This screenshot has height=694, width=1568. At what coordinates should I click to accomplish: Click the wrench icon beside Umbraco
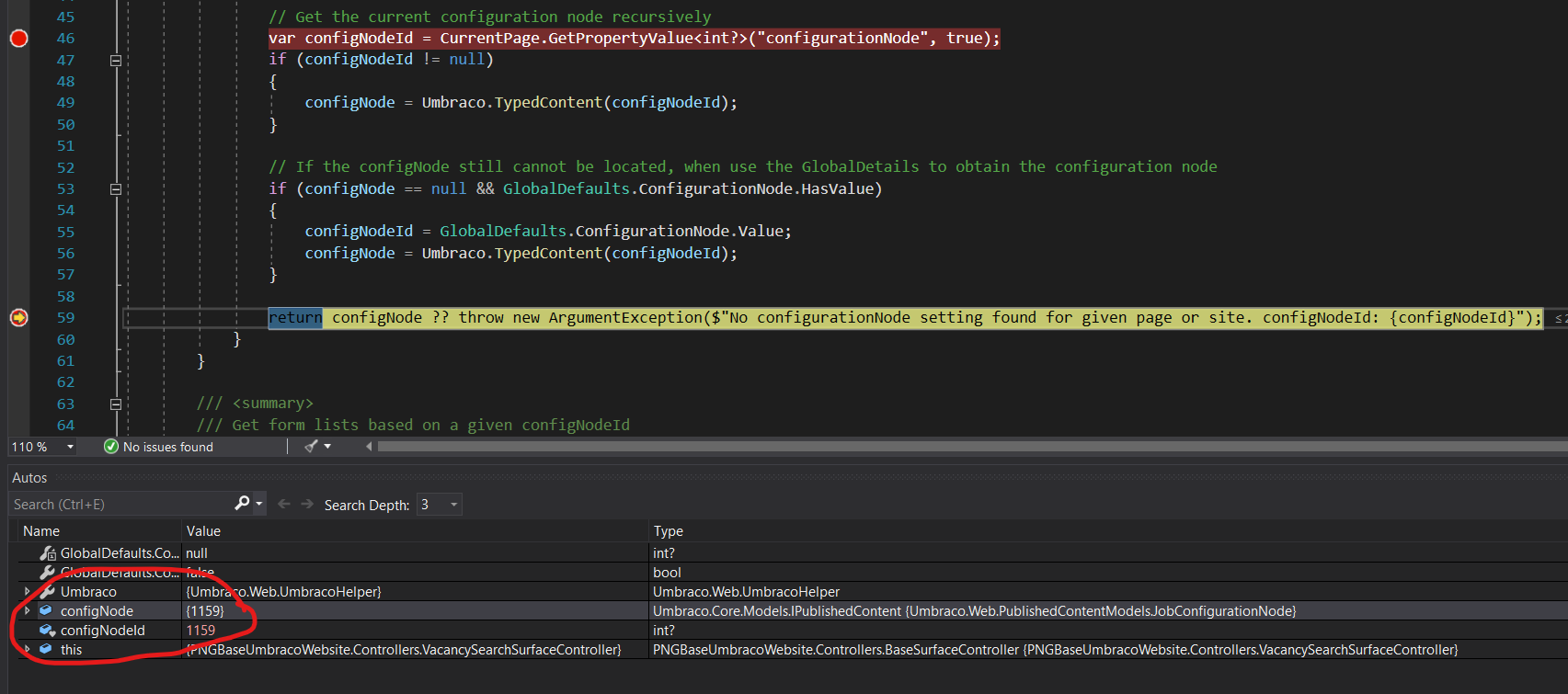48,592
